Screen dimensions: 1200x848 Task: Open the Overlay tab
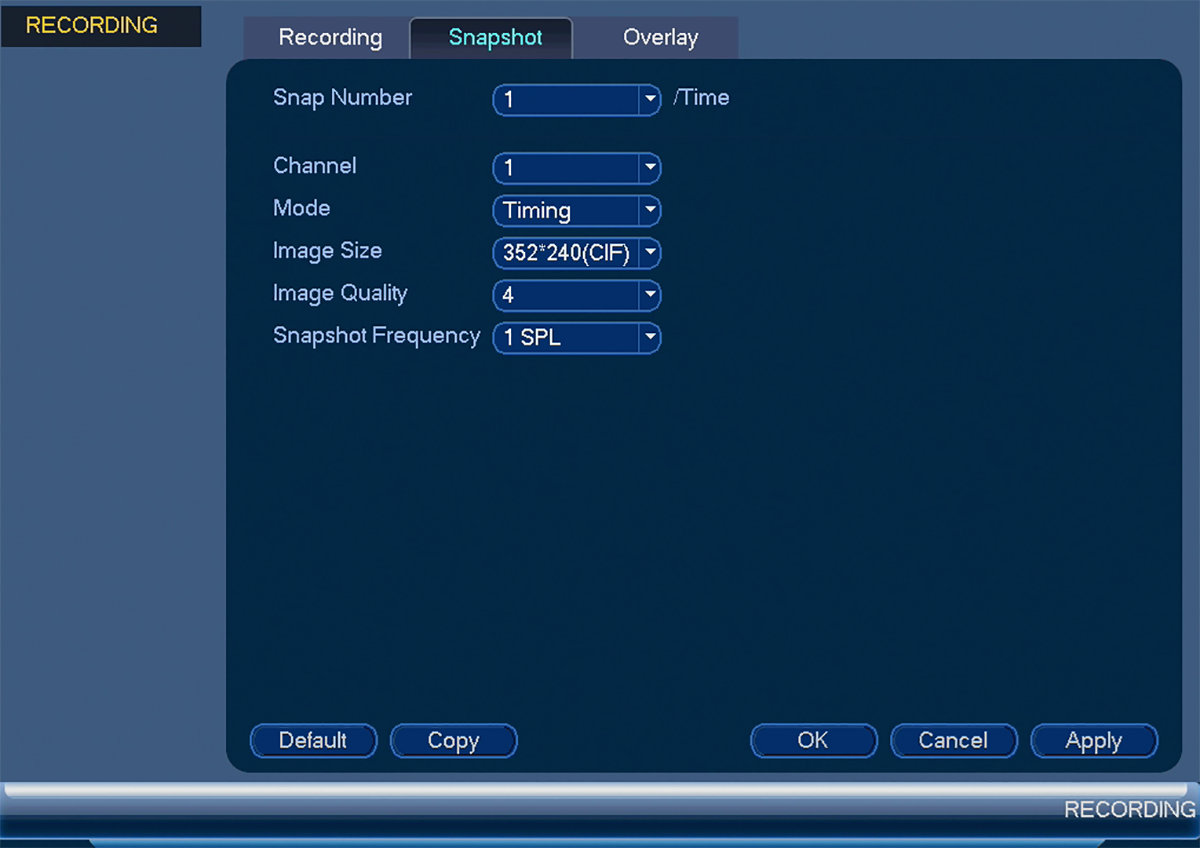point(660,38)
